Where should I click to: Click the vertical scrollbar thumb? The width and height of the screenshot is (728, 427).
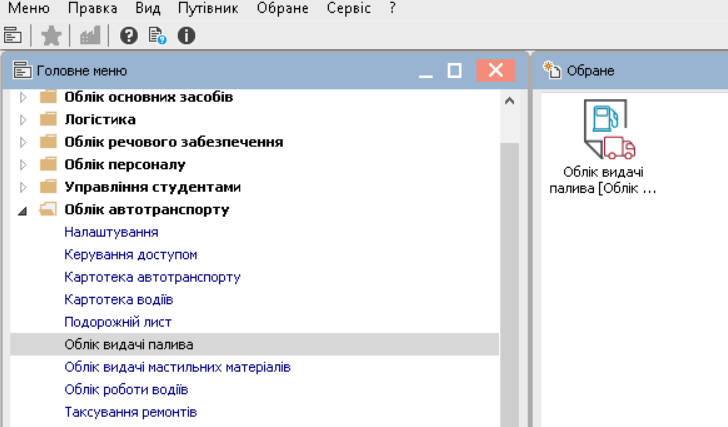[x=509, y=285]
